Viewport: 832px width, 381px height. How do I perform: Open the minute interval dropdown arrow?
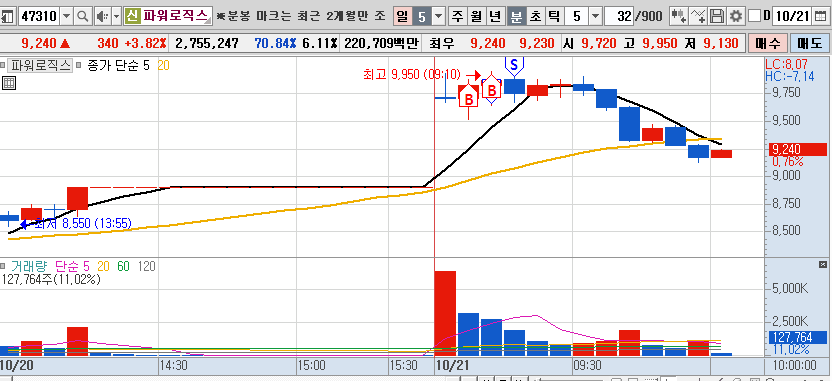pyautogui.click(x=595, y=16)
